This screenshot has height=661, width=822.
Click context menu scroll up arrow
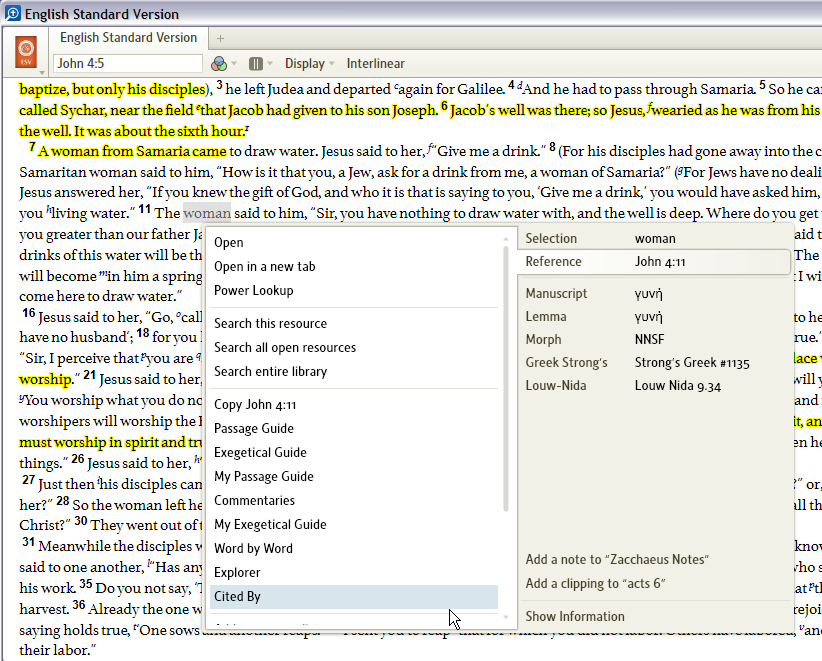[506, 239]
